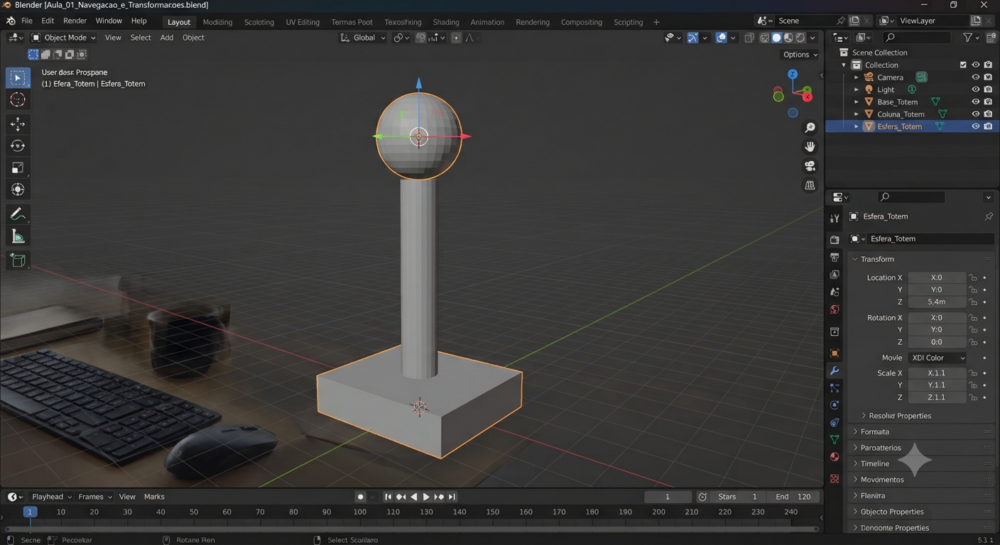This screenshot has width=1000, height=545.
Task: Open the Material properties tab icon
Action: click(835, 457)
